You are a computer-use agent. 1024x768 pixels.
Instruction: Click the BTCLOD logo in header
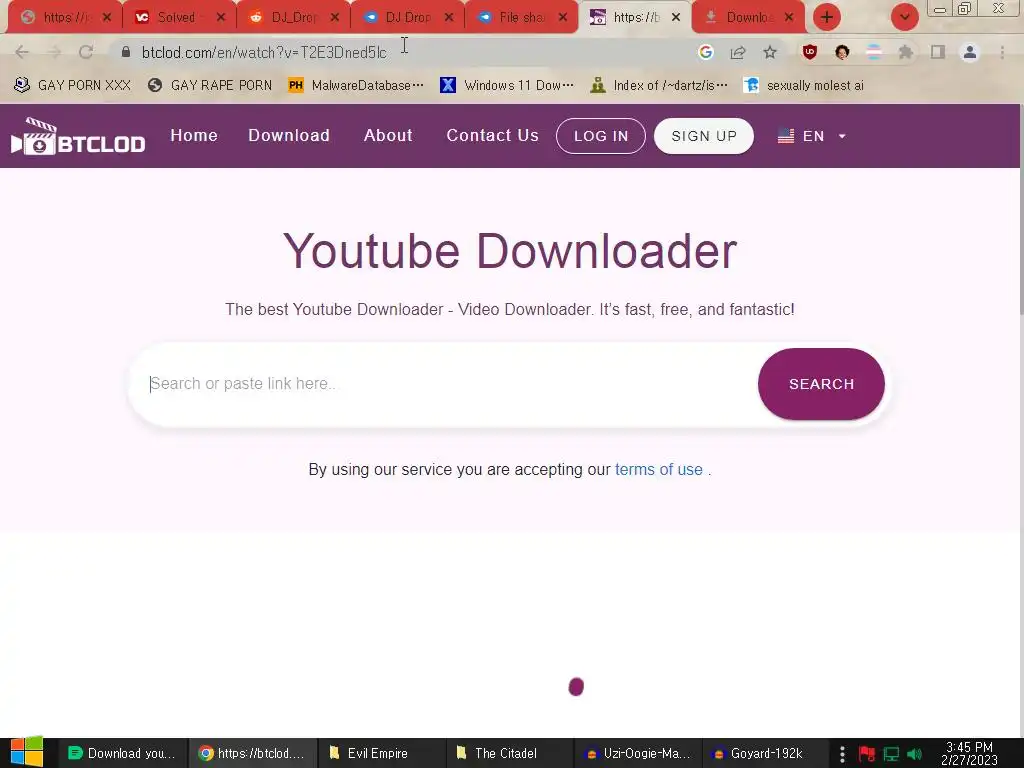click(x=78, y=136)
